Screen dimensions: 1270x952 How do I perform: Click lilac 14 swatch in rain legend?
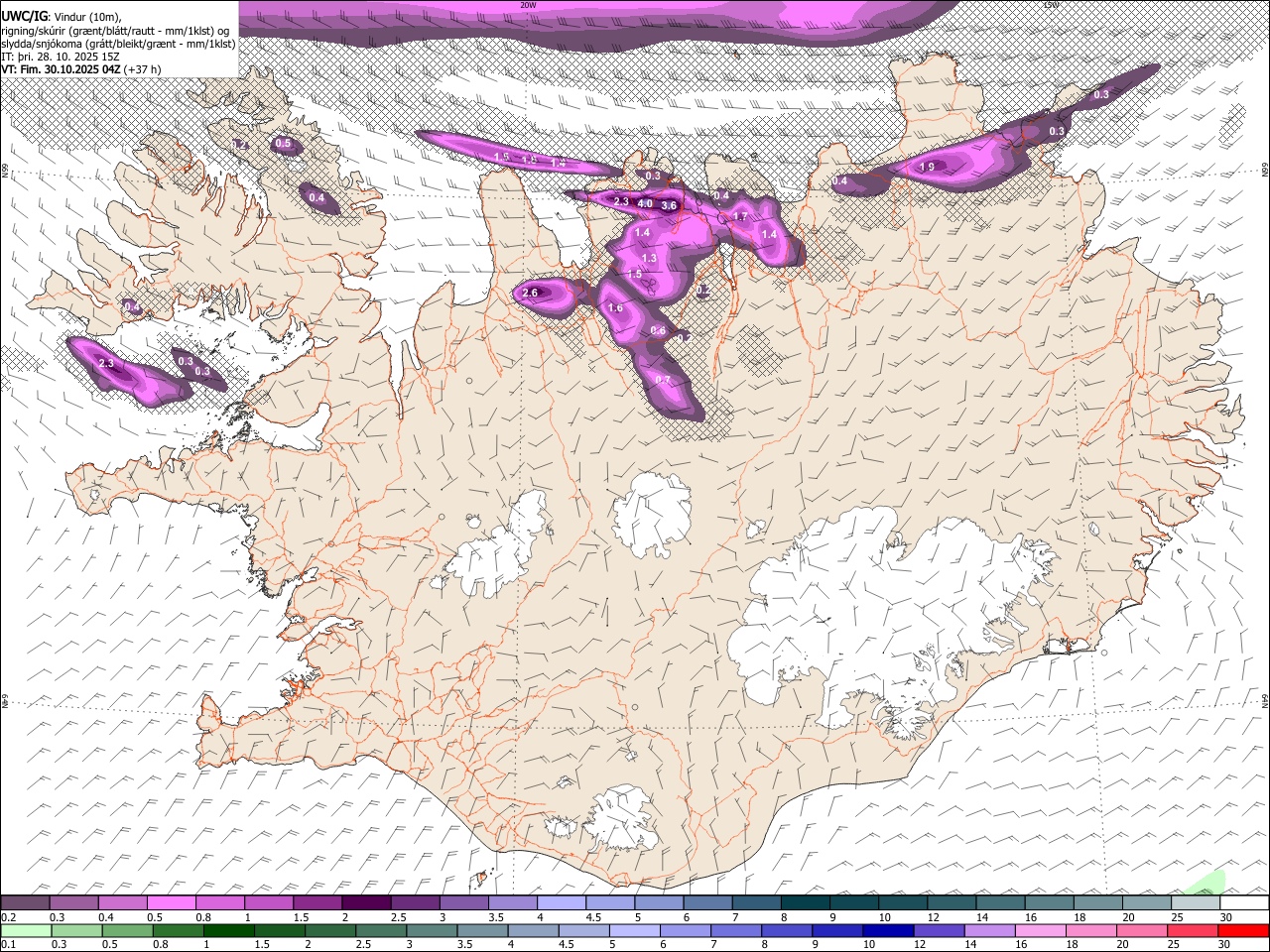(989, 930)
